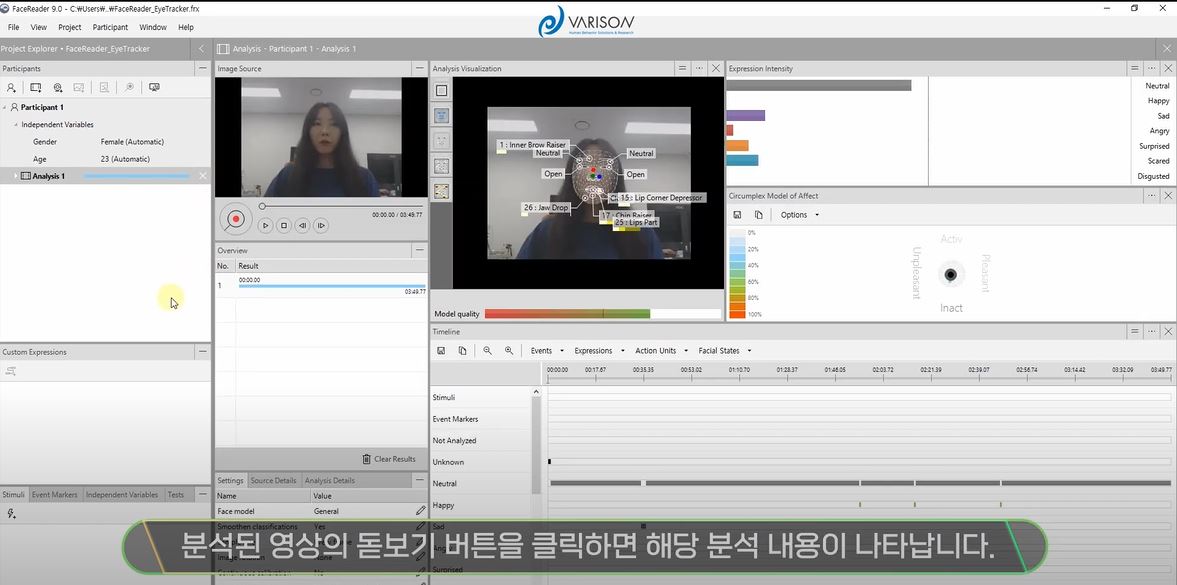Switch to the Analysis Details tab

[330, 481]
